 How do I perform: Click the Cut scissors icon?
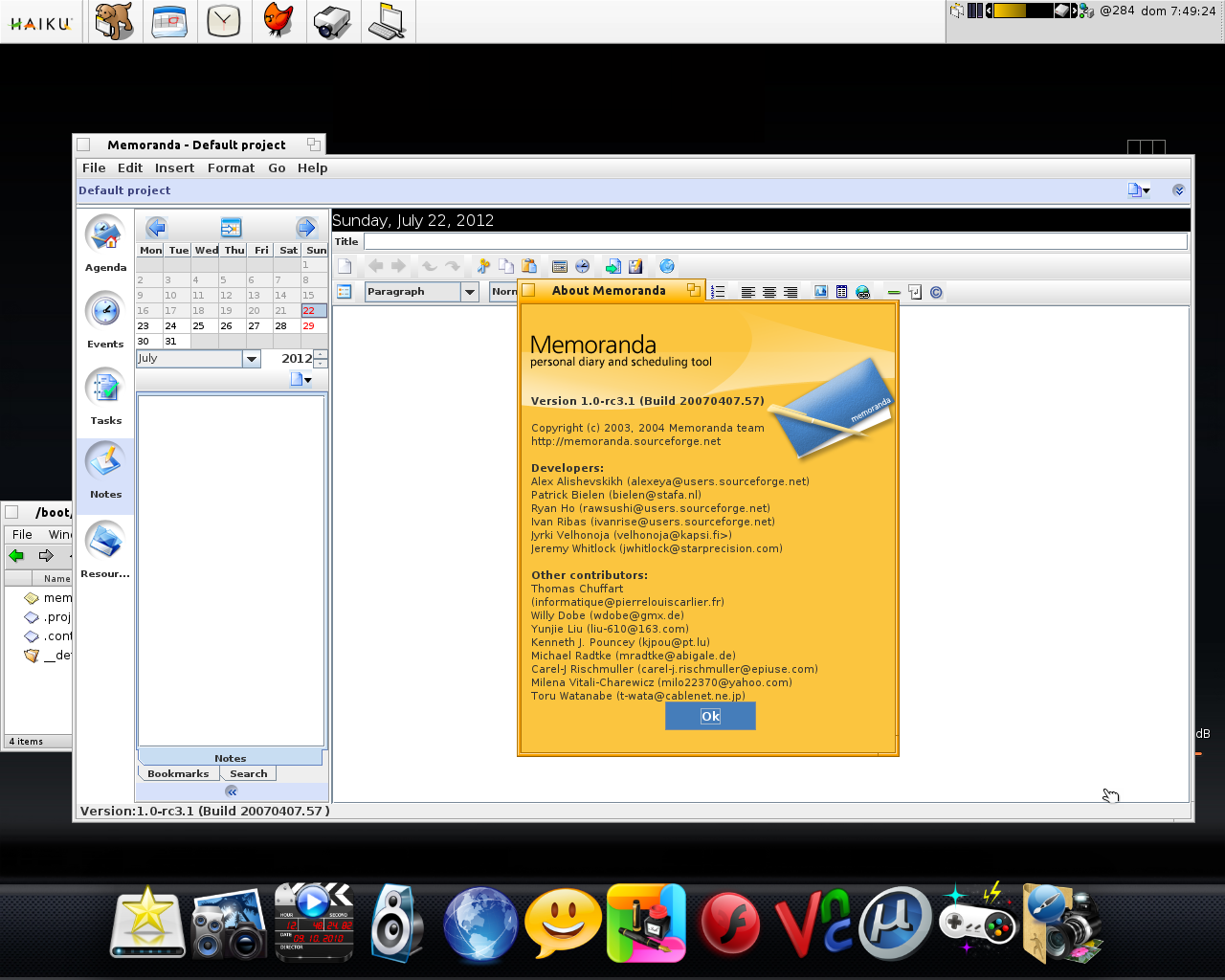tap(483, 266)
